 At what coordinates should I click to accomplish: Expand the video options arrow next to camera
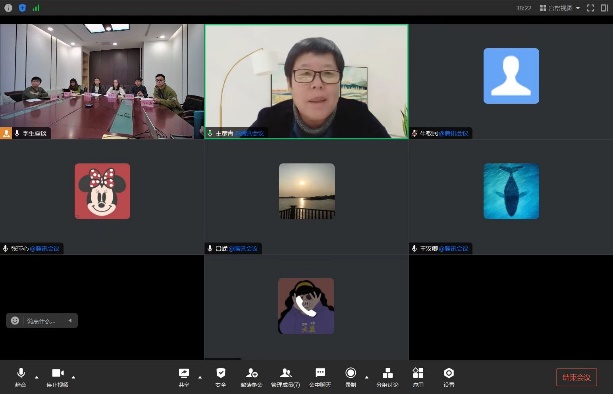pyautogui.click(x=73, y=377)
